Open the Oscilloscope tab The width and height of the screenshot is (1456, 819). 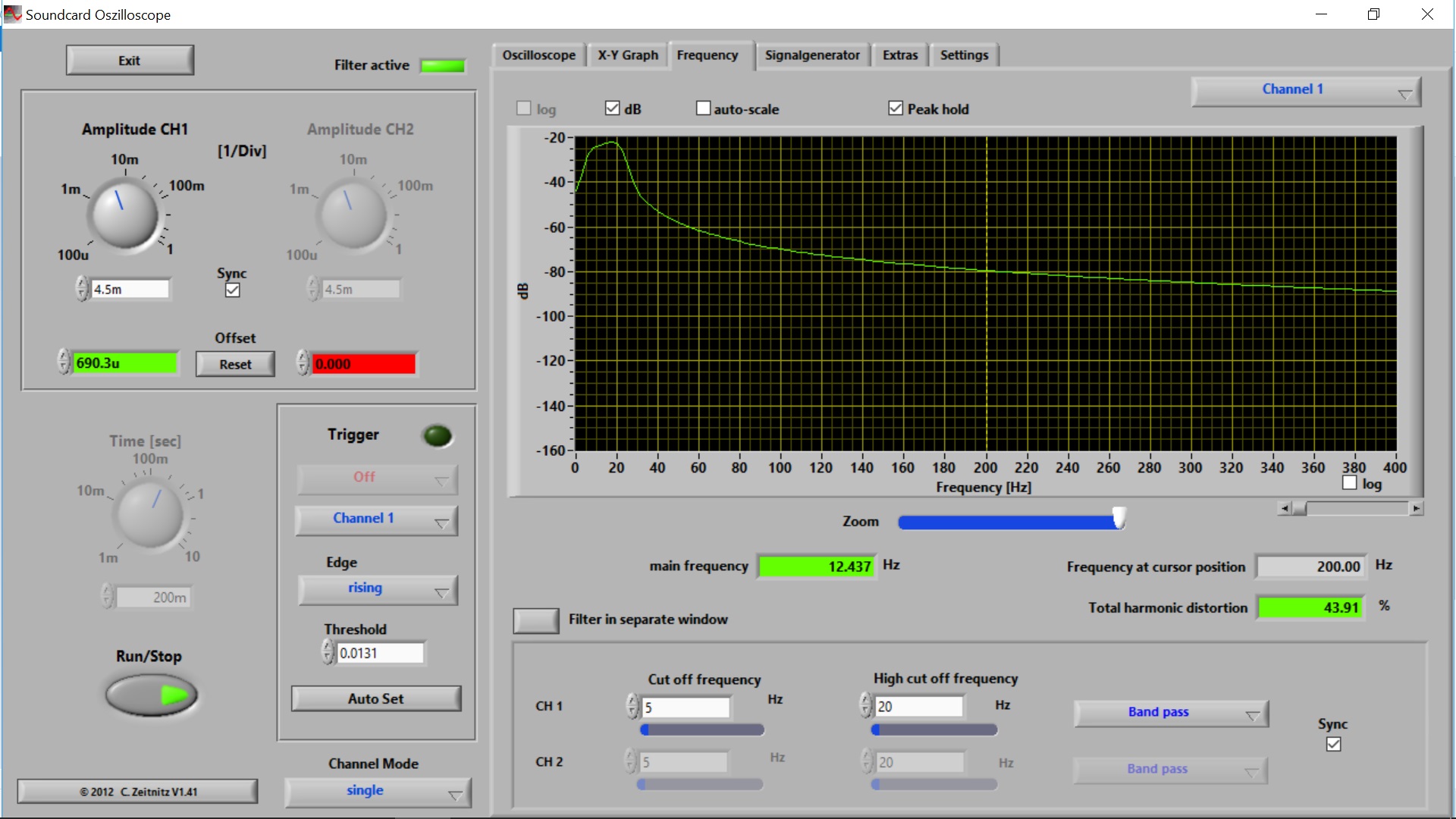(x=538, y=55)
